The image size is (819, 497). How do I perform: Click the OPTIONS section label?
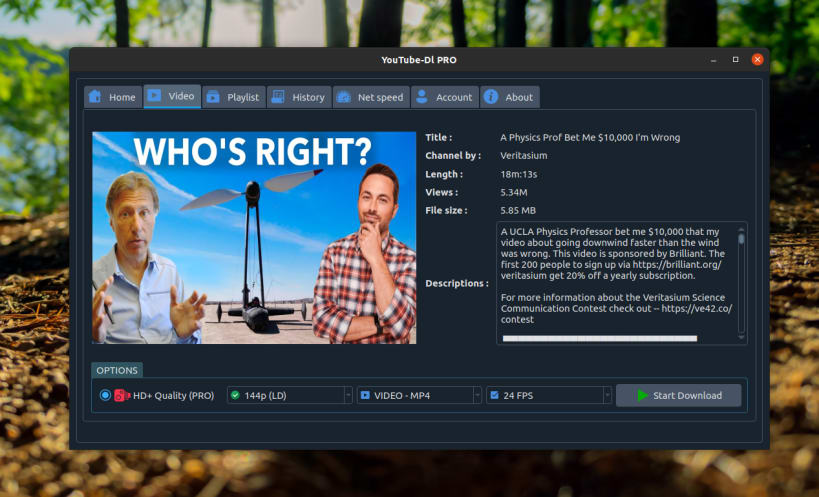coord(117,370)
